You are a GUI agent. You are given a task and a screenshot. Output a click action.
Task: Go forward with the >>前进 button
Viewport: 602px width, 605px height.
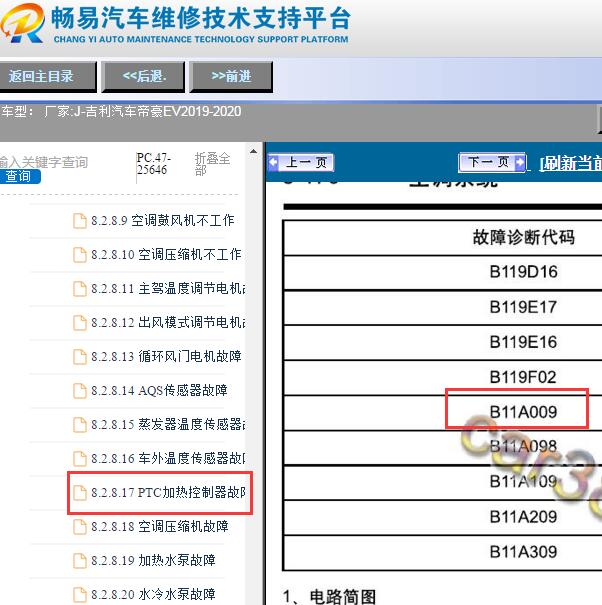pyautogui.click(x=231, y=76)
